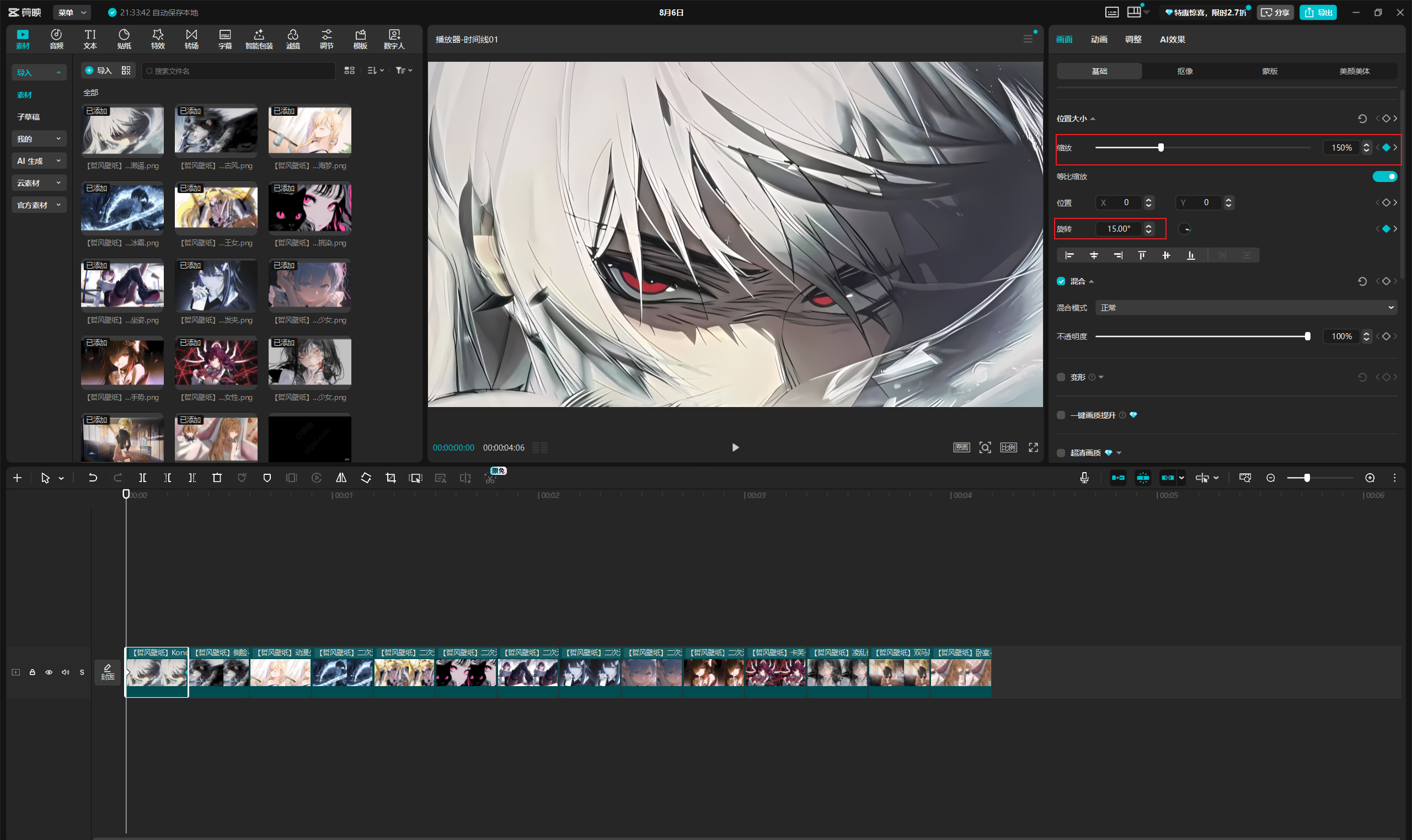Expand the 云素材 sidebar section
The height and width of the screenshot is (840, 1412).
(39, 183)
